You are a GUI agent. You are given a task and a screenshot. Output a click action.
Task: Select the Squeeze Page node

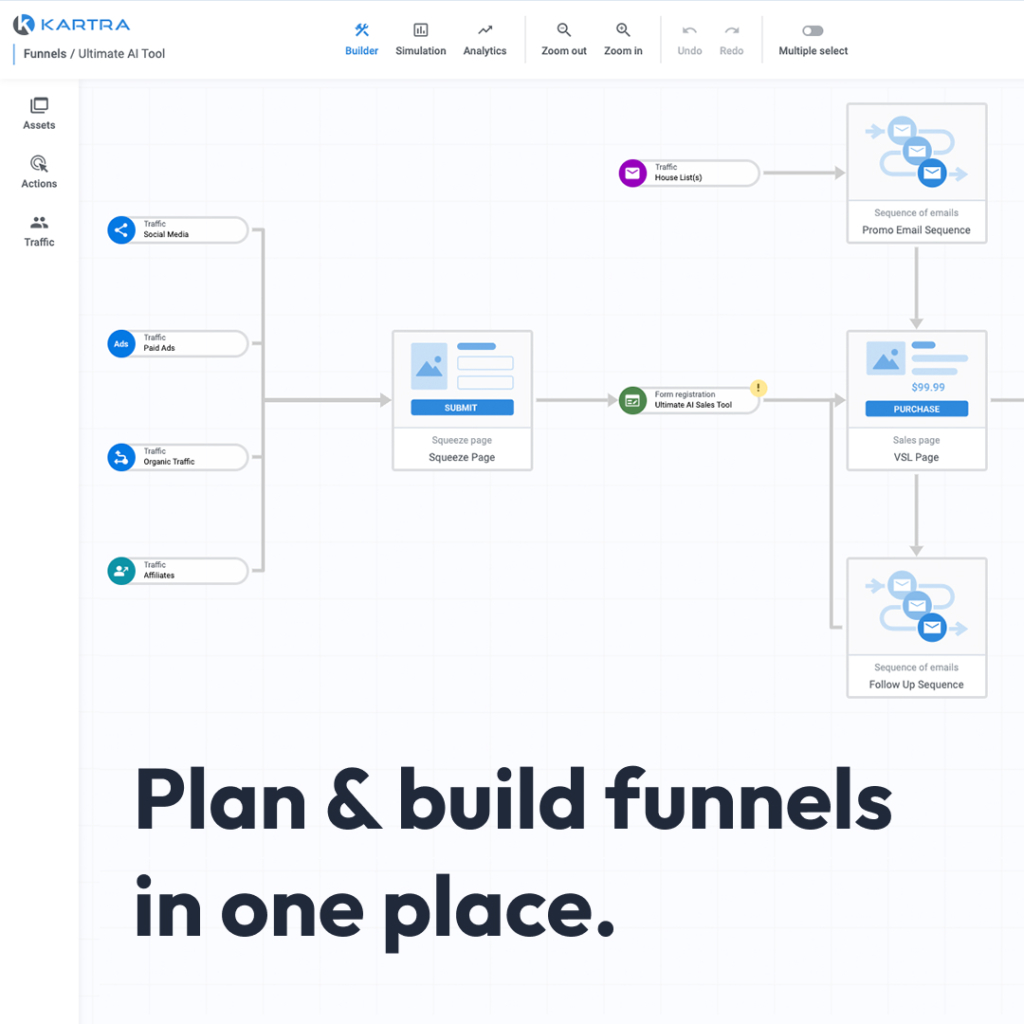(x=462, y=400)
